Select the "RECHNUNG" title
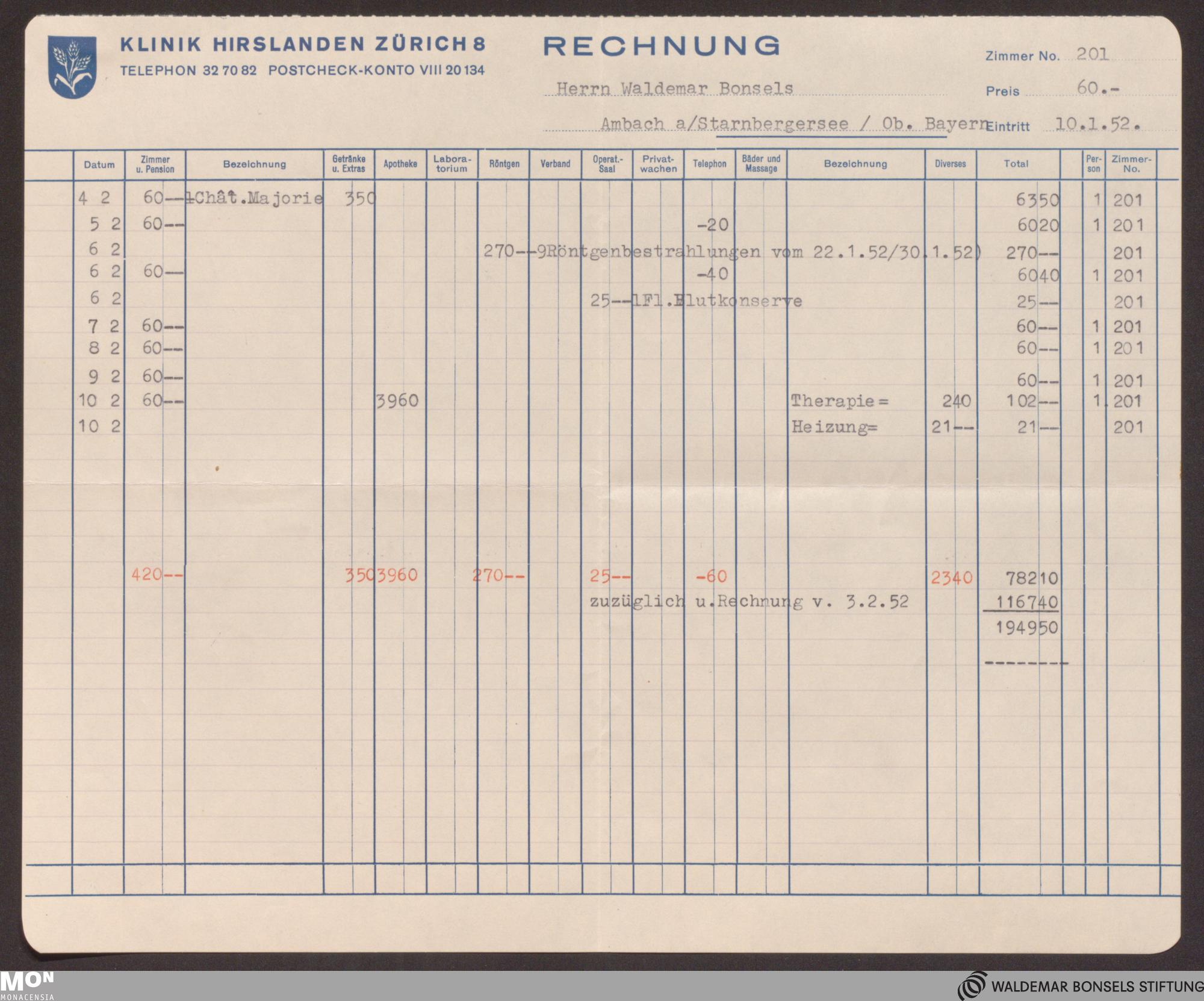Screen dimensions: 1204x1001 point(662,46)
